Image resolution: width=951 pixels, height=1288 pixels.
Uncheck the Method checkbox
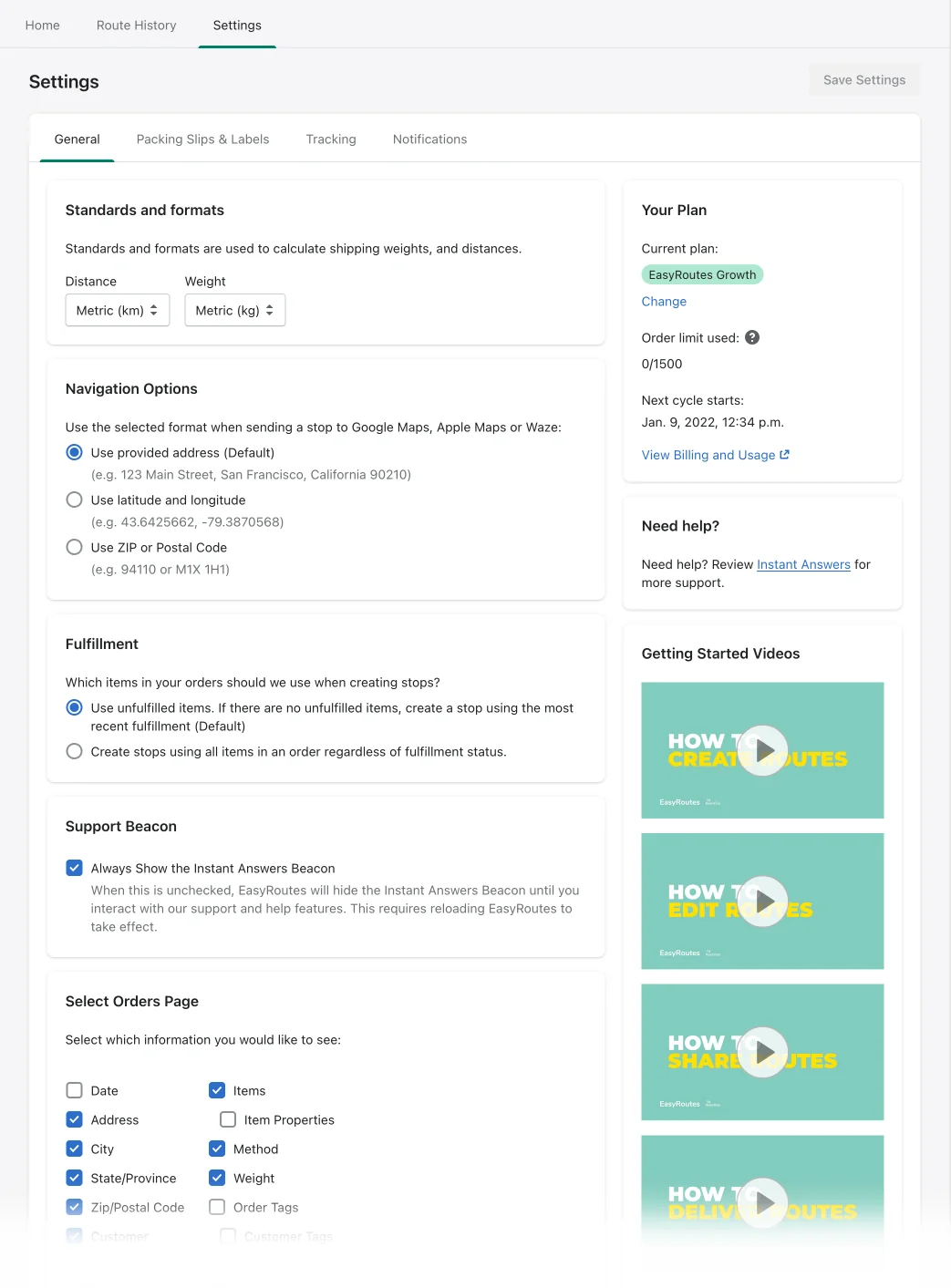tap(217, 1149)
